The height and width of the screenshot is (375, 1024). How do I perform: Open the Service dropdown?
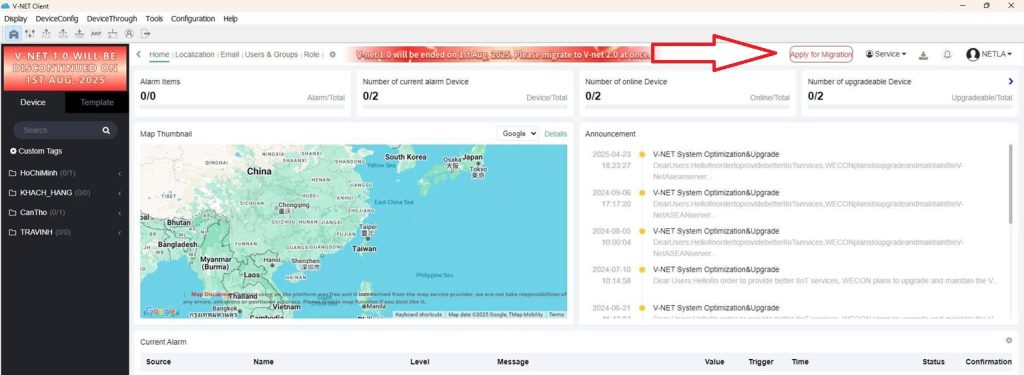pyautogui.click(x=886, y=54)
